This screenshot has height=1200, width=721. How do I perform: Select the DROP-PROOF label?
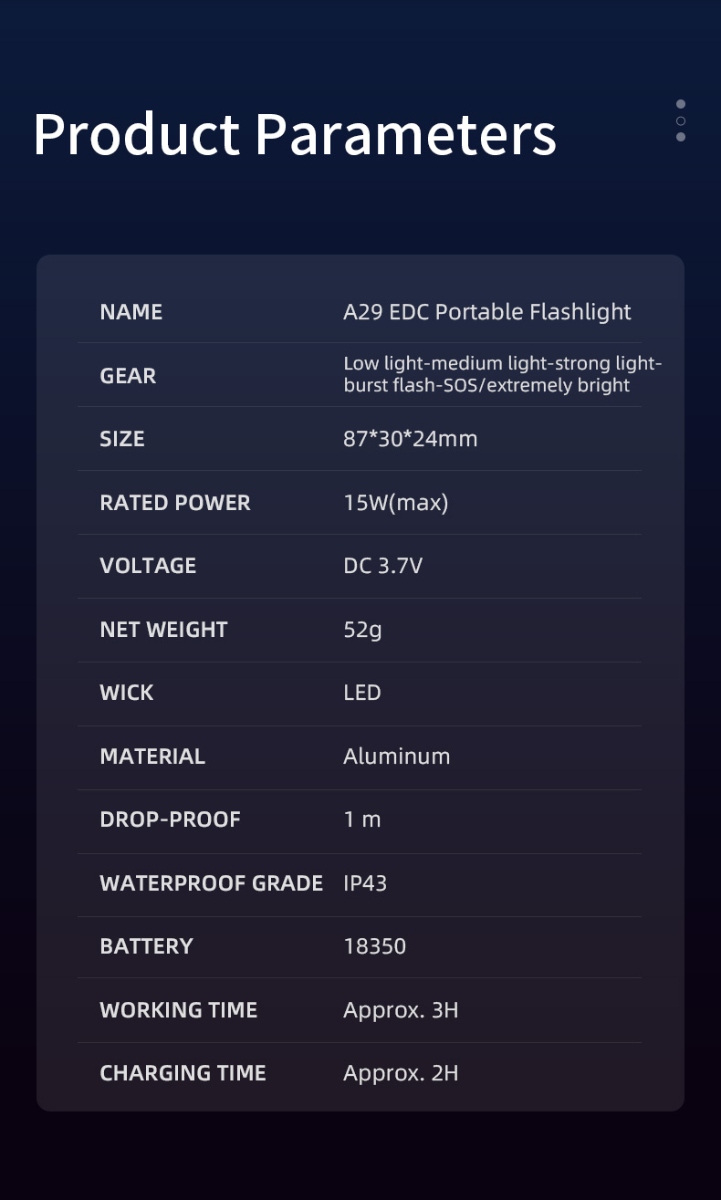pyautogui.click(x=170, y=820)
